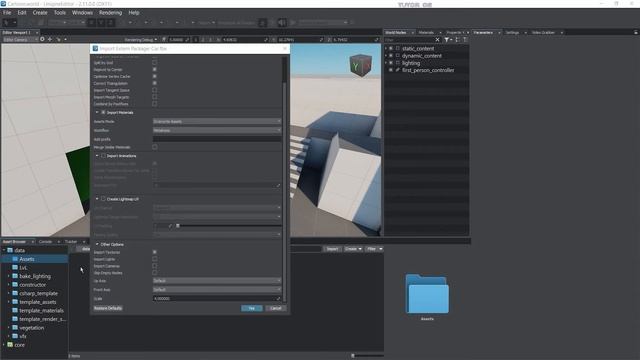Collapse the Create Lightmap UV section
Screen dimensions: 640x360
(x=97, y=199)
